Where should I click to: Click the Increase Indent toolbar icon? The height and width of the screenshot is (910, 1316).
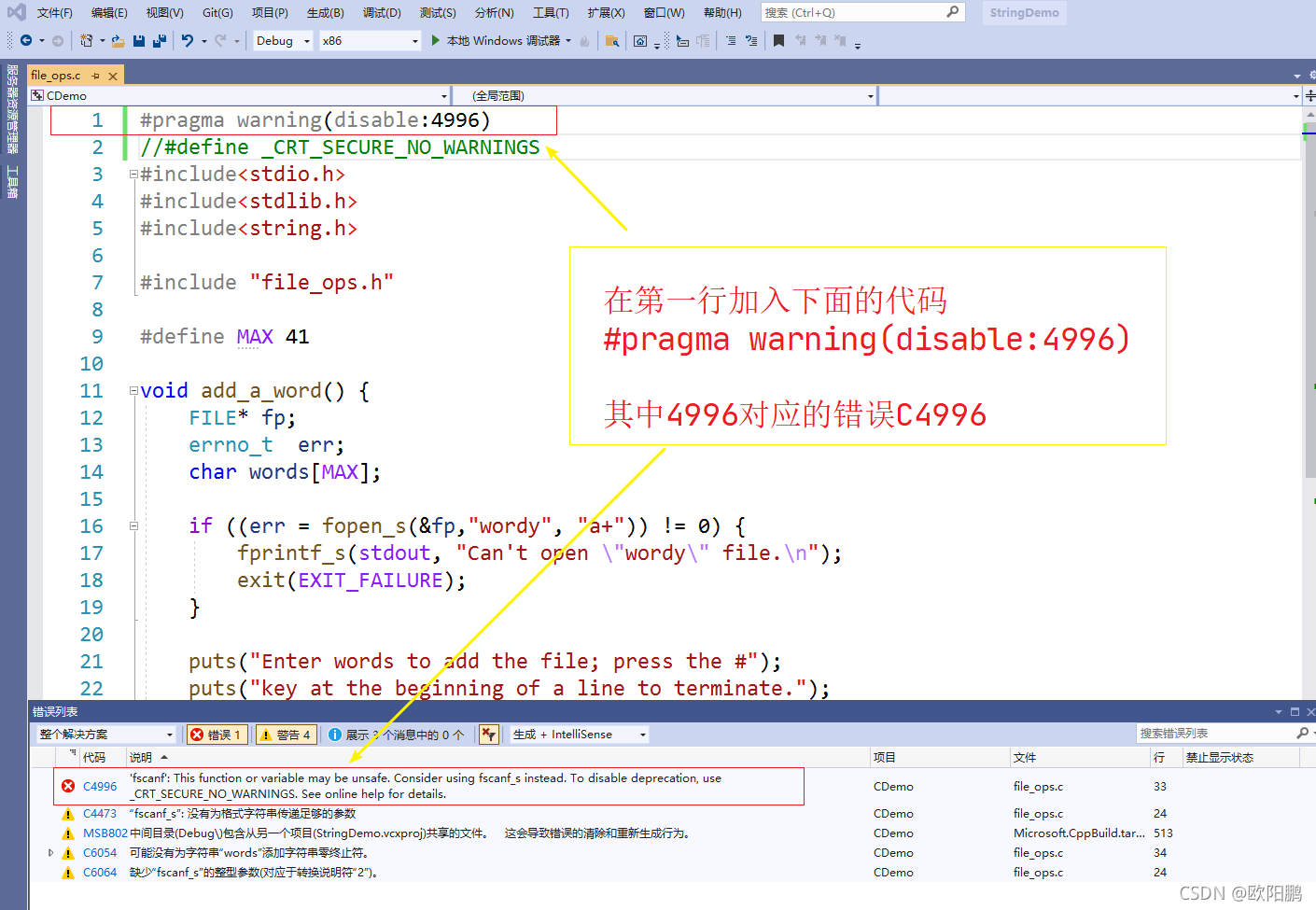pos(704,40)
